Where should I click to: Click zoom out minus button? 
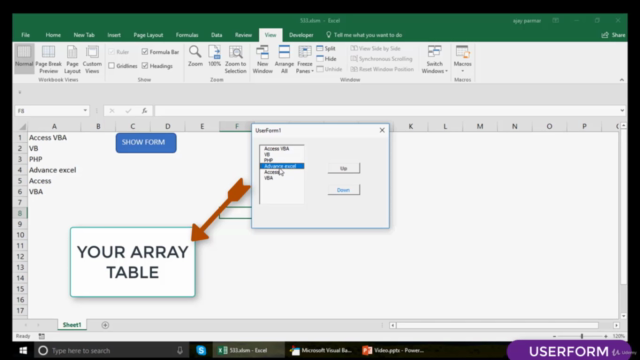pos(554,336)
